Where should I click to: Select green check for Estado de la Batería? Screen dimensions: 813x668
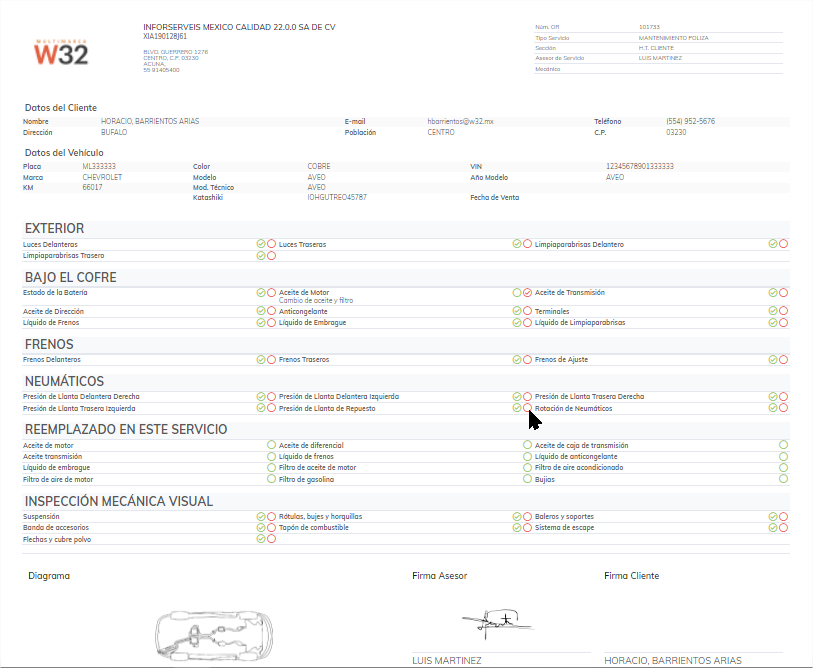click(x=261, y=293)
